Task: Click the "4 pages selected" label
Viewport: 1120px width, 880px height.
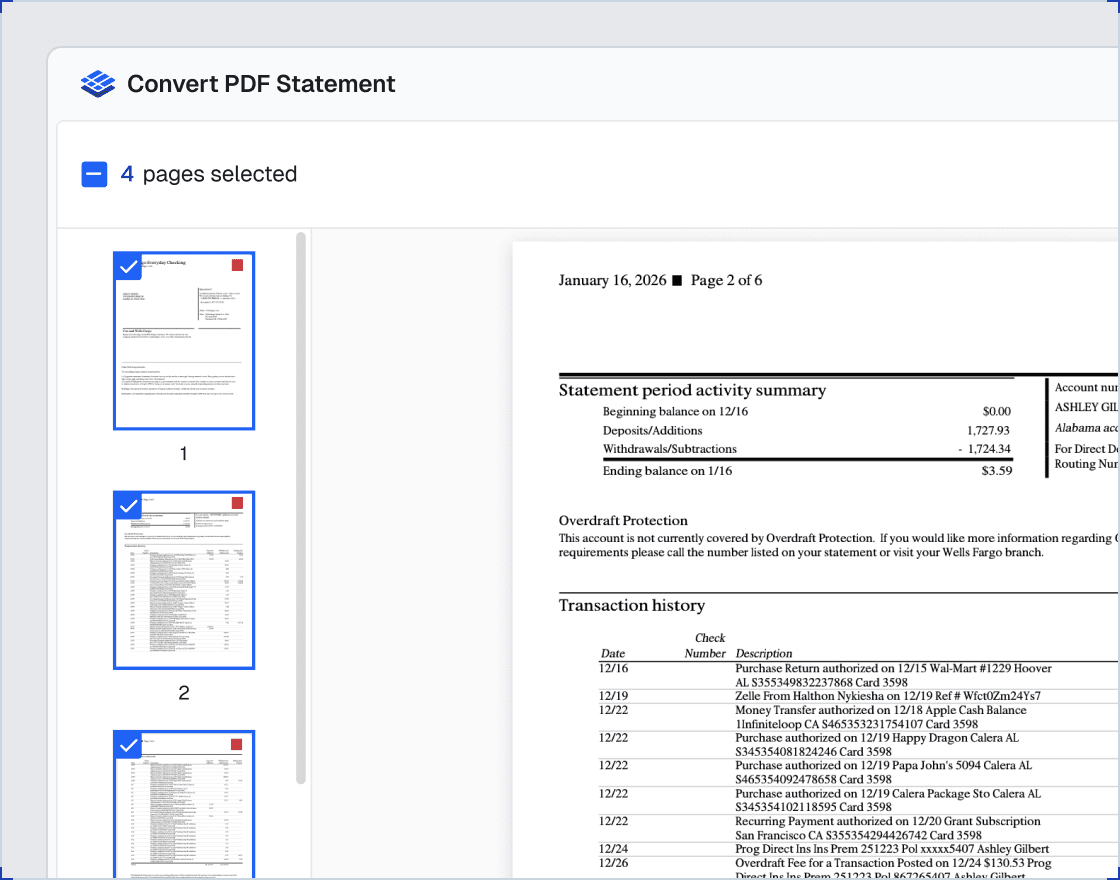Action: 209,174
